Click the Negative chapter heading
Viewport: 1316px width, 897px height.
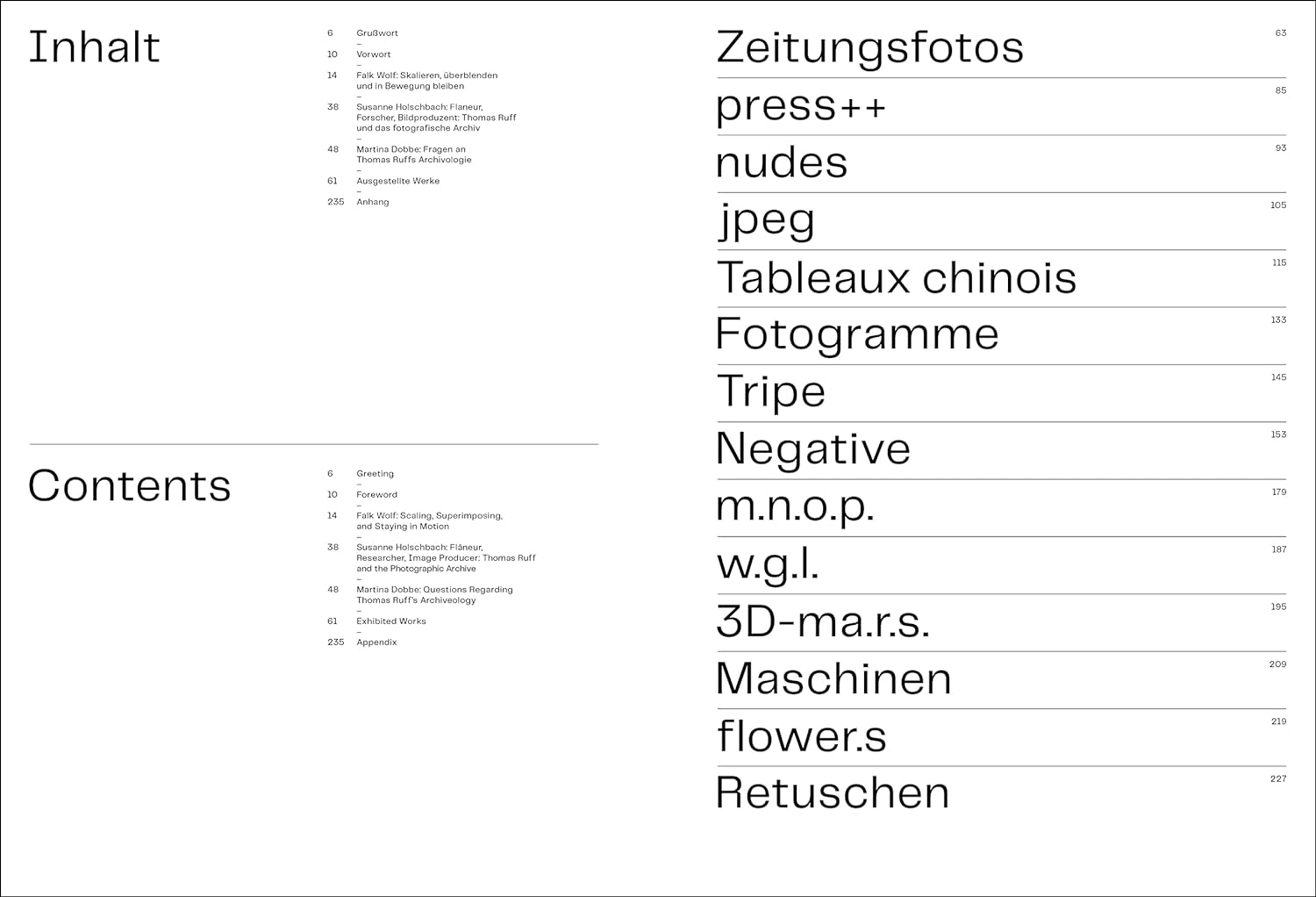point(813,448)
